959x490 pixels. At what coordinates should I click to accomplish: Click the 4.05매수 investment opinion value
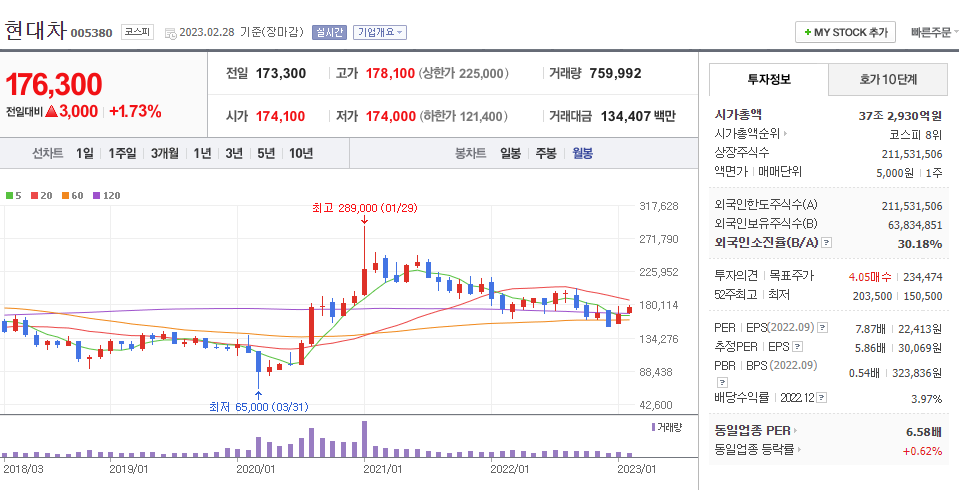point(870,277)
